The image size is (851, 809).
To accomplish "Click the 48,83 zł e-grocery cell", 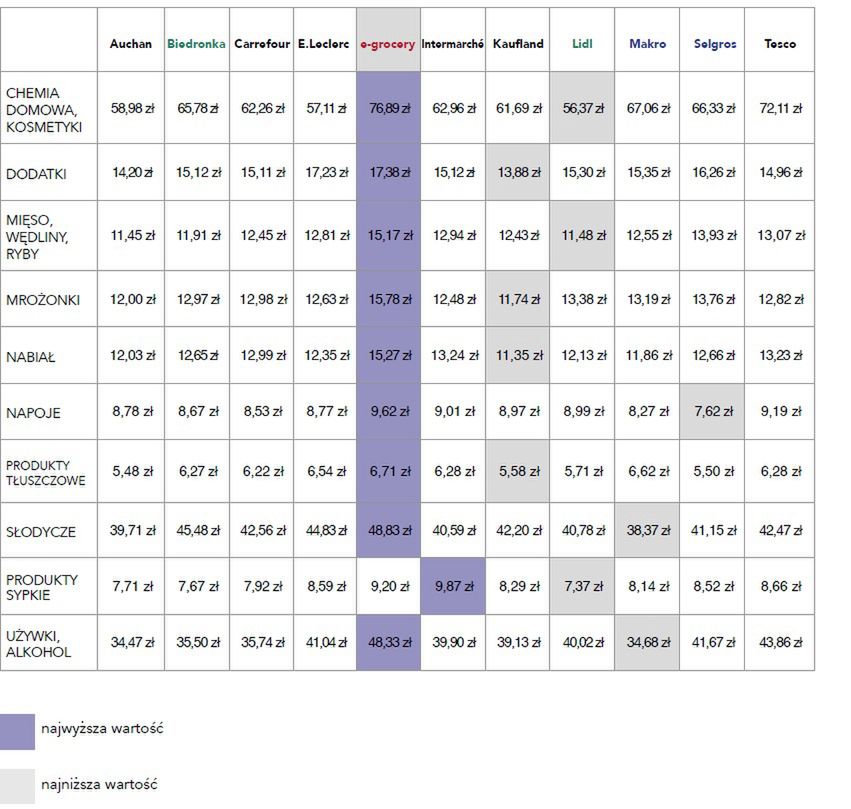I will point(389,531).
